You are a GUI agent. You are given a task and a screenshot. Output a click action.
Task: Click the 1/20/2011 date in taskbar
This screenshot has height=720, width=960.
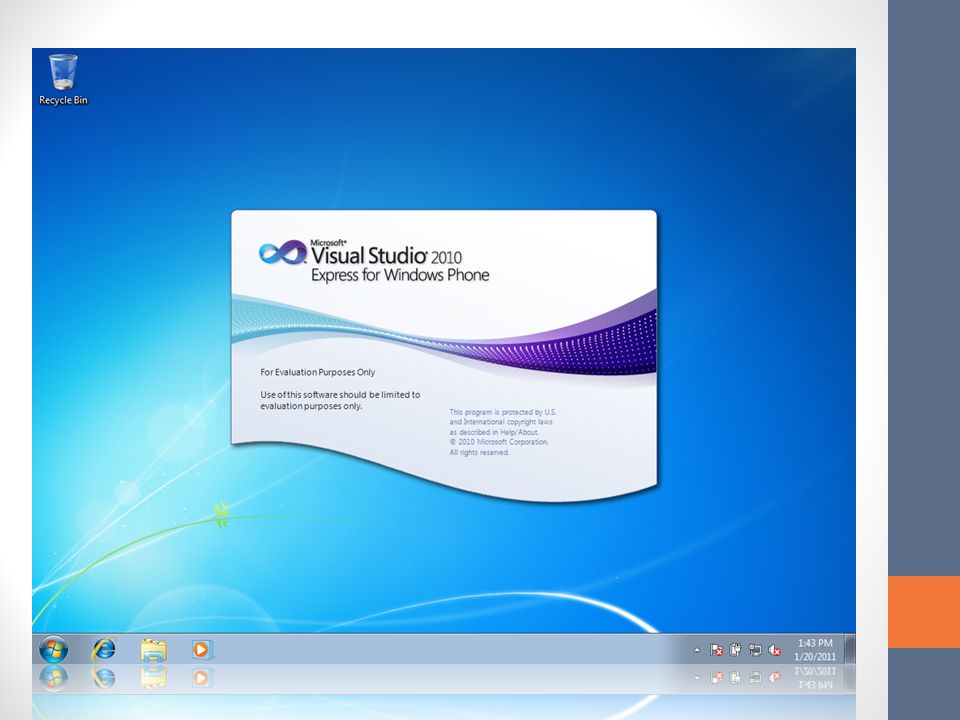815,656
